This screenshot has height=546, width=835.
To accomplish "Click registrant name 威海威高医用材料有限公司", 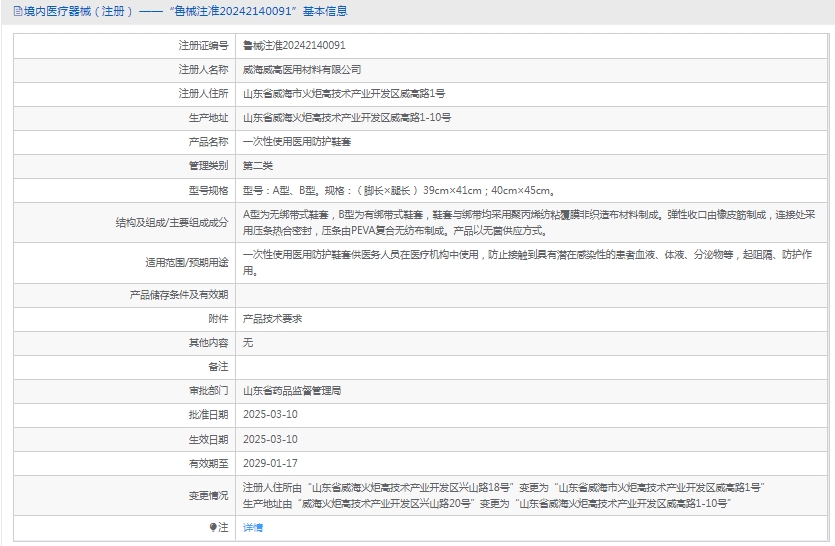I will point(302,70).
